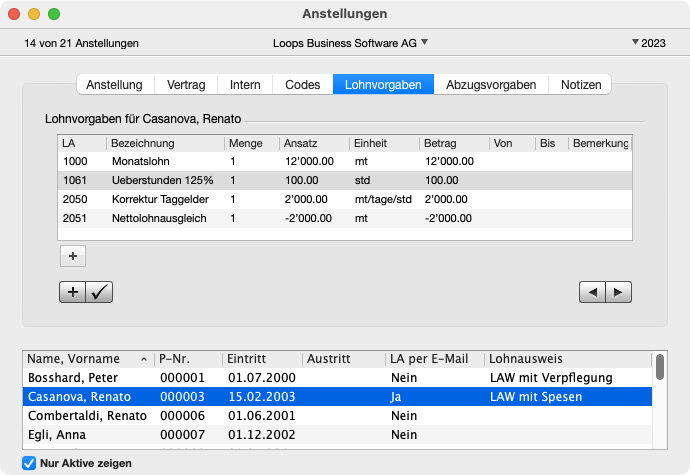The width and height of the screenshot is (690, 475).
Task: Open the Abzugsvorgaben tab
Action: pos(491,85)
